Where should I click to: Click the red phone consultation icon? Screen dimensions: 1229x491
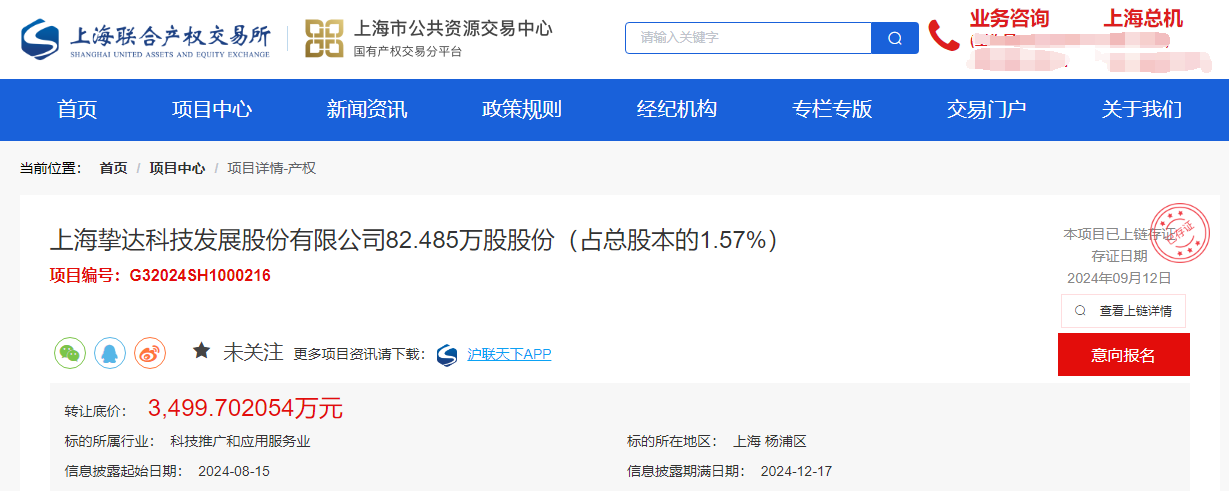coord(943,36)
